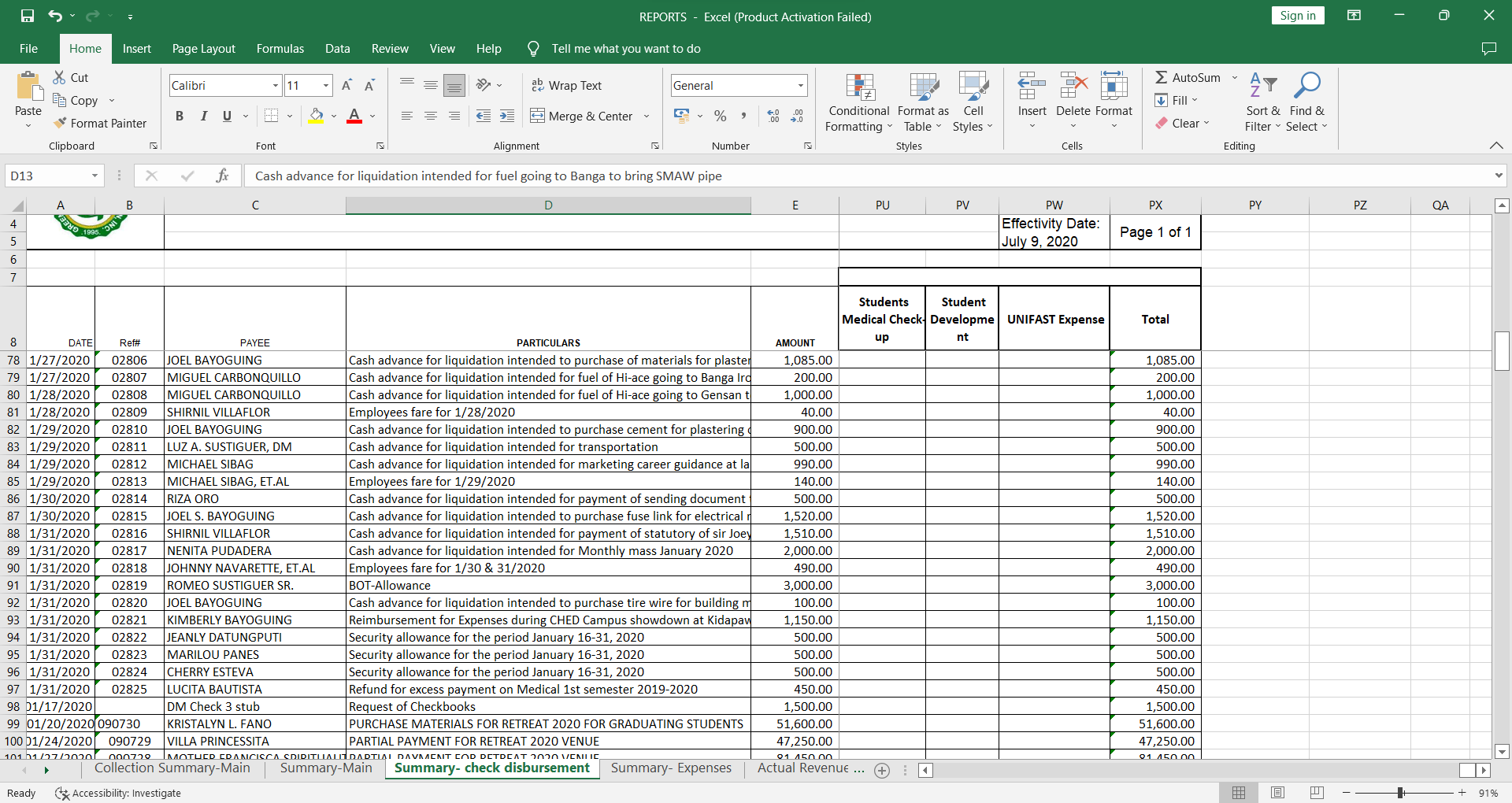Open Sort & Filter options

[1263, 103]
